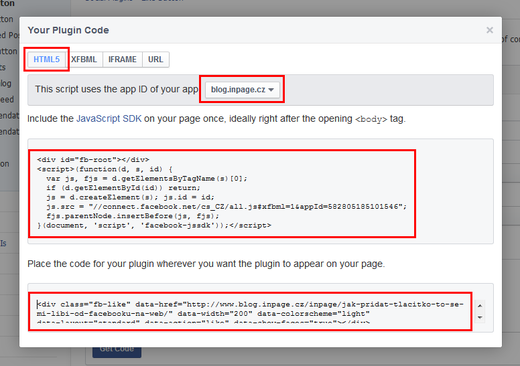Click the text 'This script uses the app ID of your app'

pos(116,89)
